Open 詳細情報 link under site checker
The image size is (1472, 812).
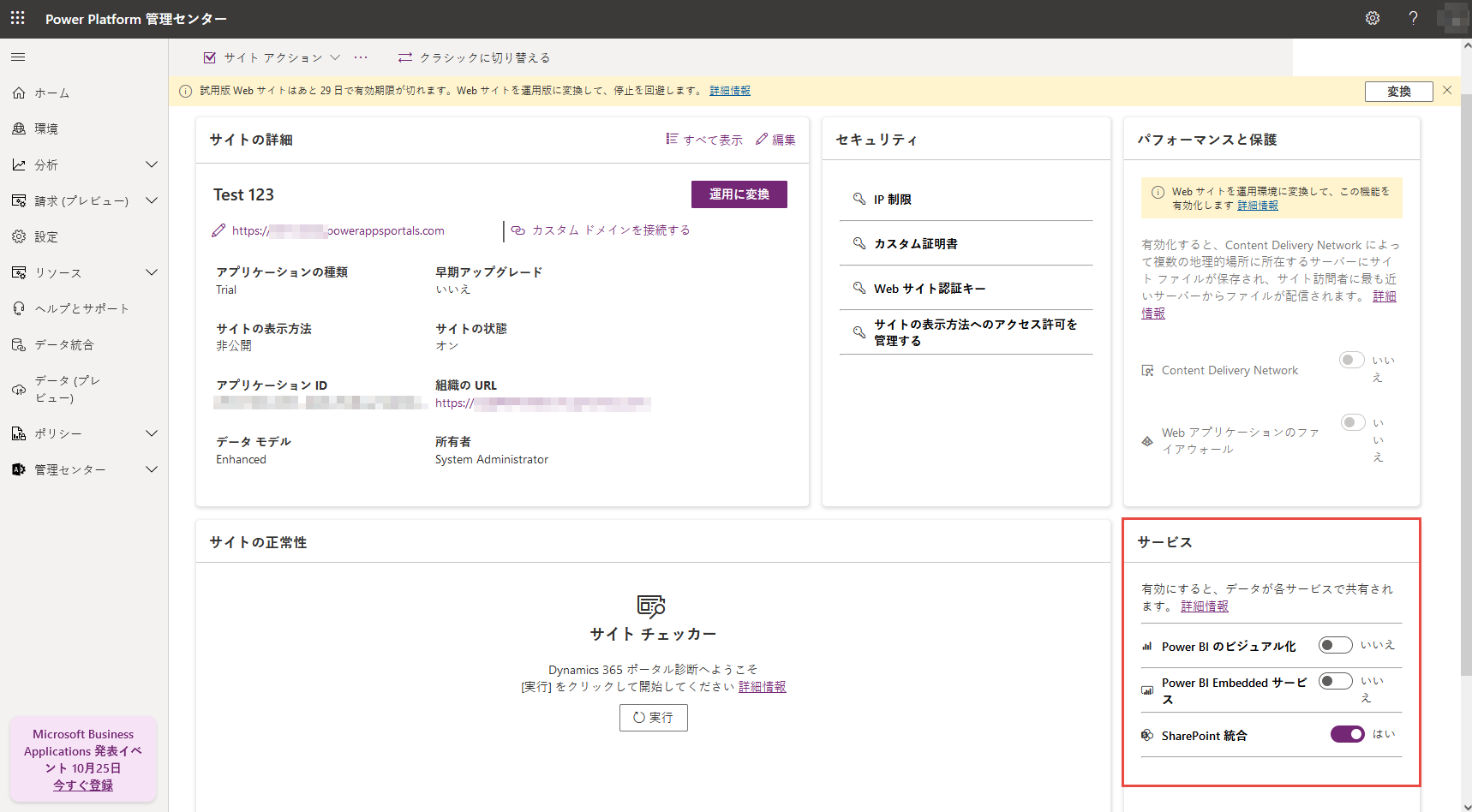point(763,687)
